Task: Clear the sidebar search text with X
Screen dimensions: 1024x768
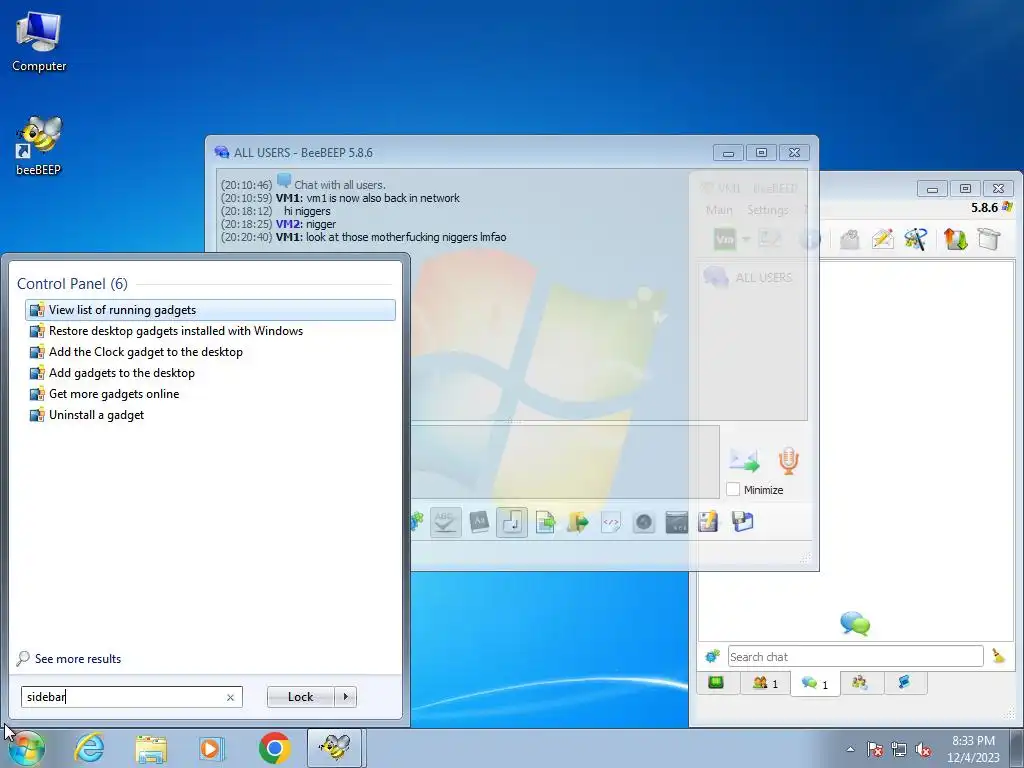Action: click(230, 697)
